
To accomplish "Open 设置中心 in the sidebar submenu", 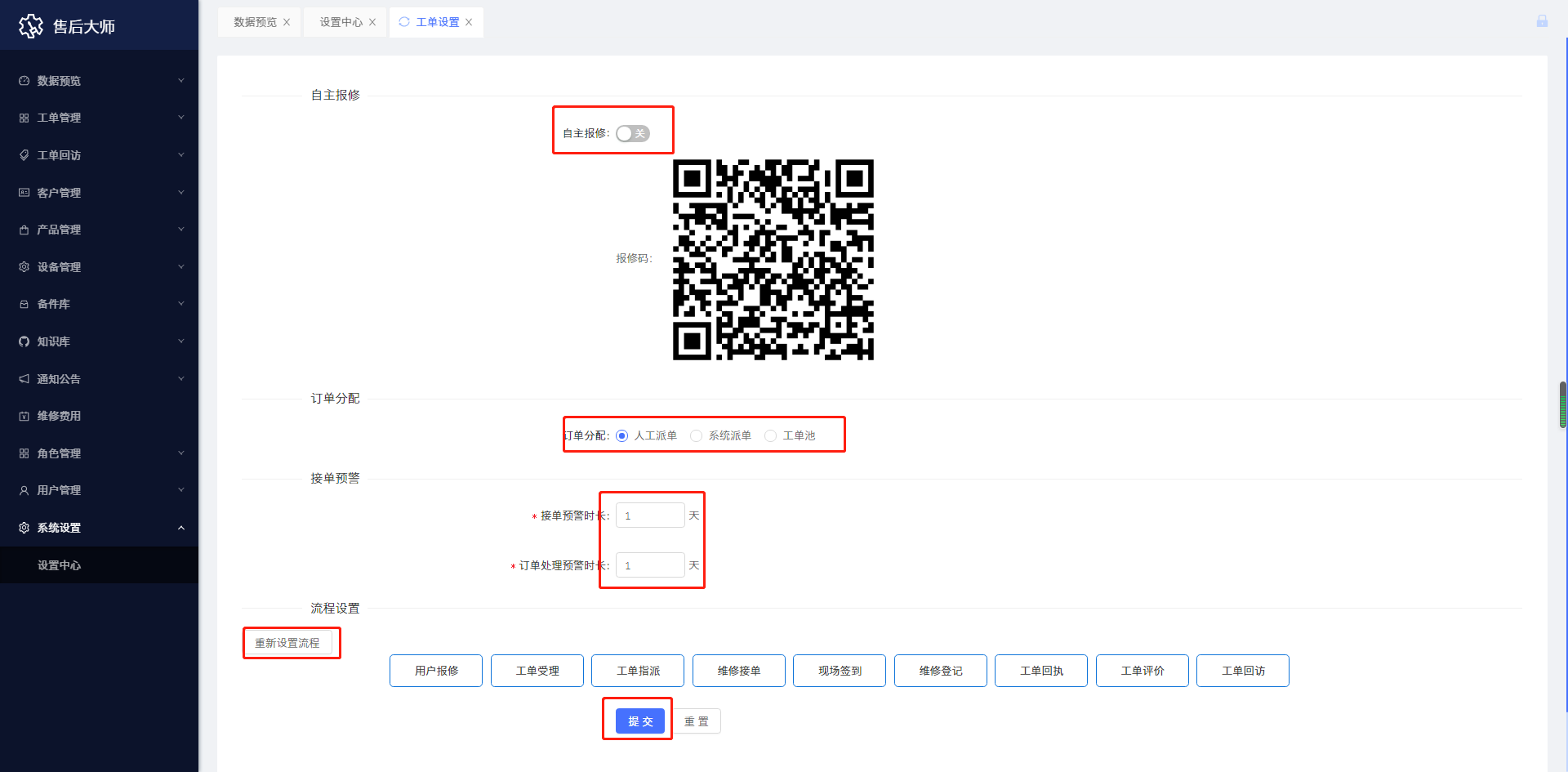I will click(x=59, y=565).
